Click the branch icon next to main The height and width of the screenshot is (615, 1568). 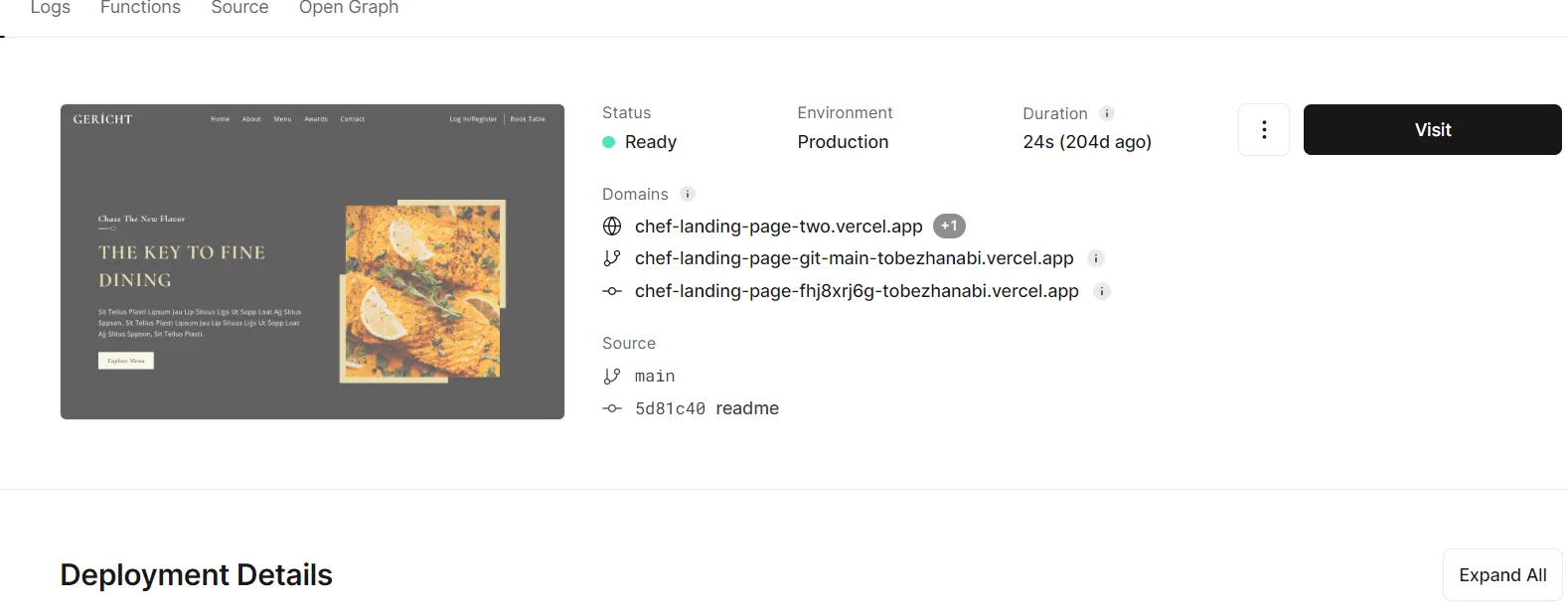click(612, 377)
